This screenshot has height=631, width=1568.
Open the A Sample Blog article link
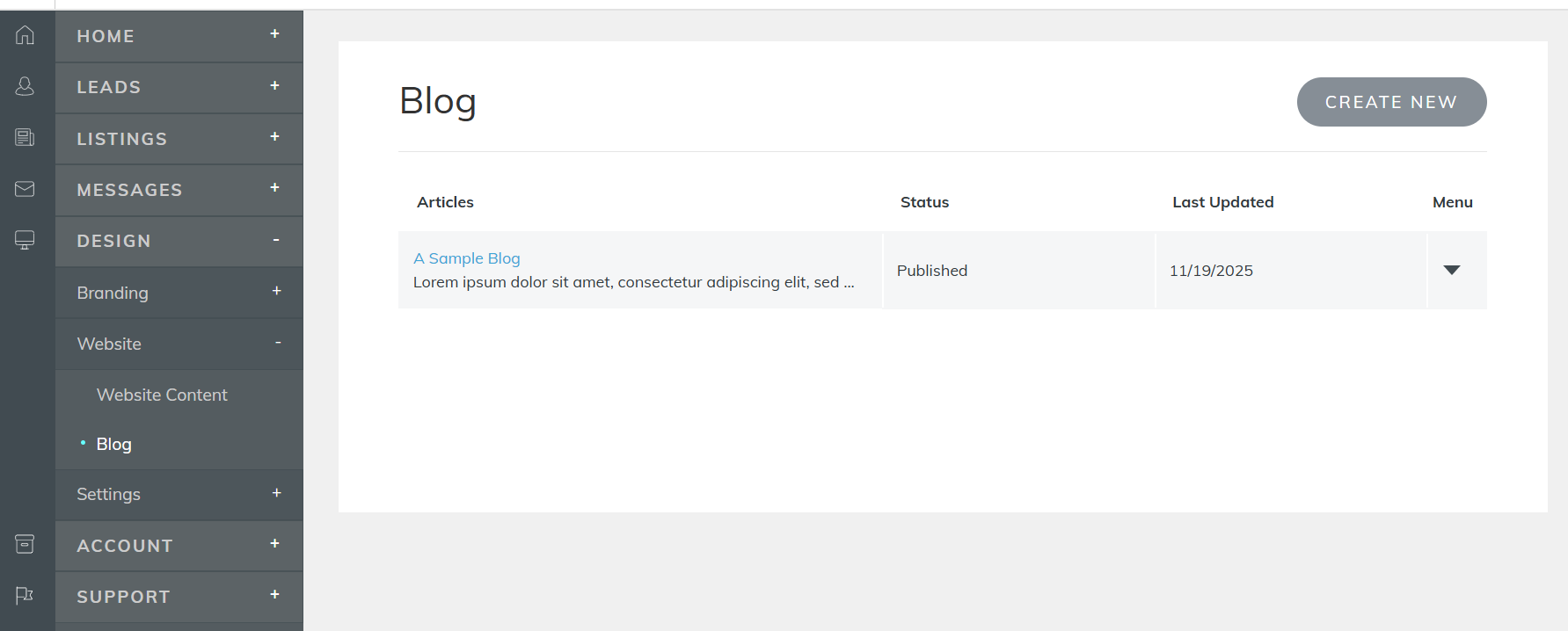(467, 258)
